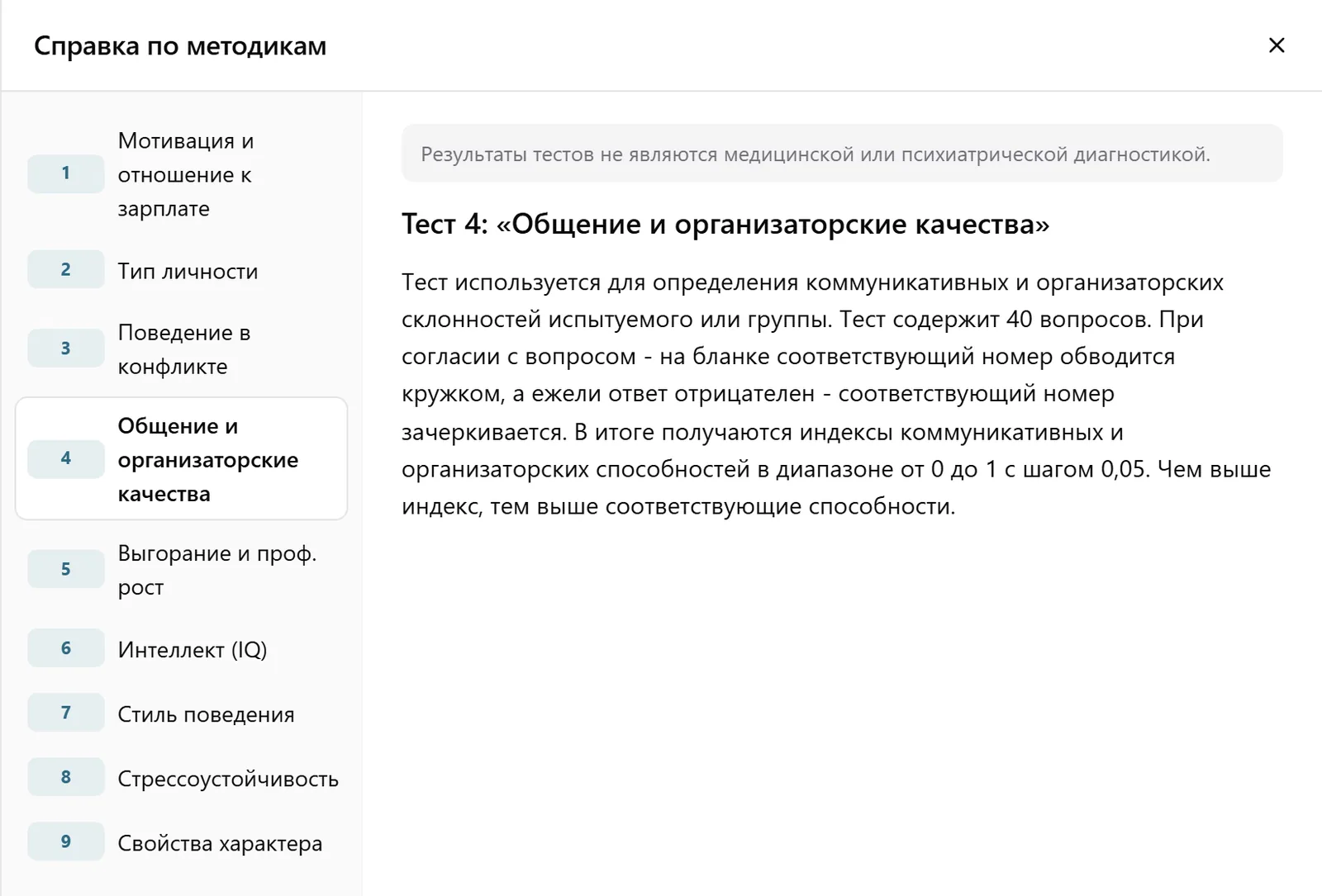The image size is (1322, 896).
Task: Select Общение и организаторские качества item
Action: coord(182,459)
